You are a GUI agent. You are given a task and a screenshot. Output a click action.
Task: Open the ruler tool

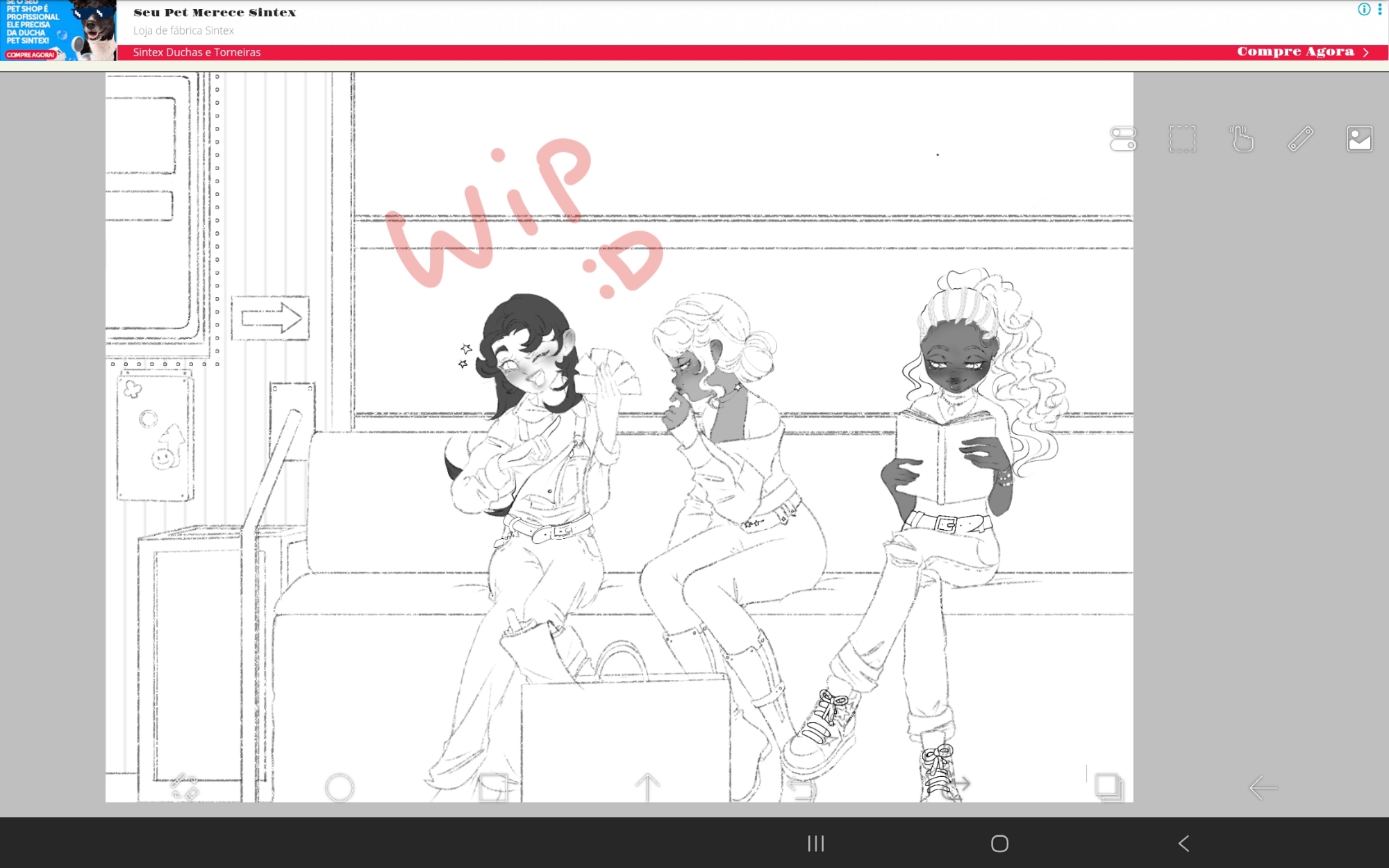(x=1300, y=139)
